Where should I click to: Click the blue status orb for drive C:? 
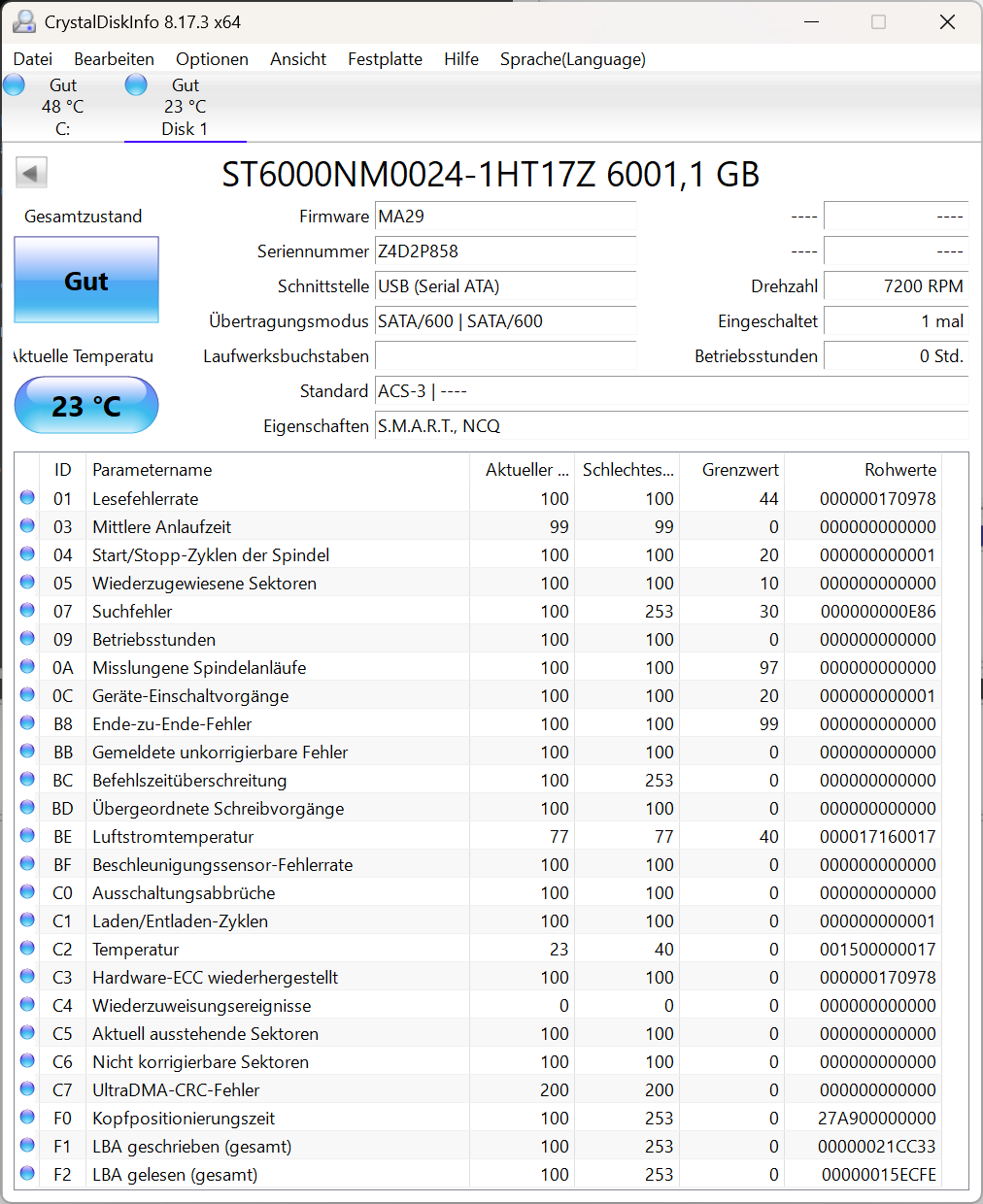coord(14,85)
